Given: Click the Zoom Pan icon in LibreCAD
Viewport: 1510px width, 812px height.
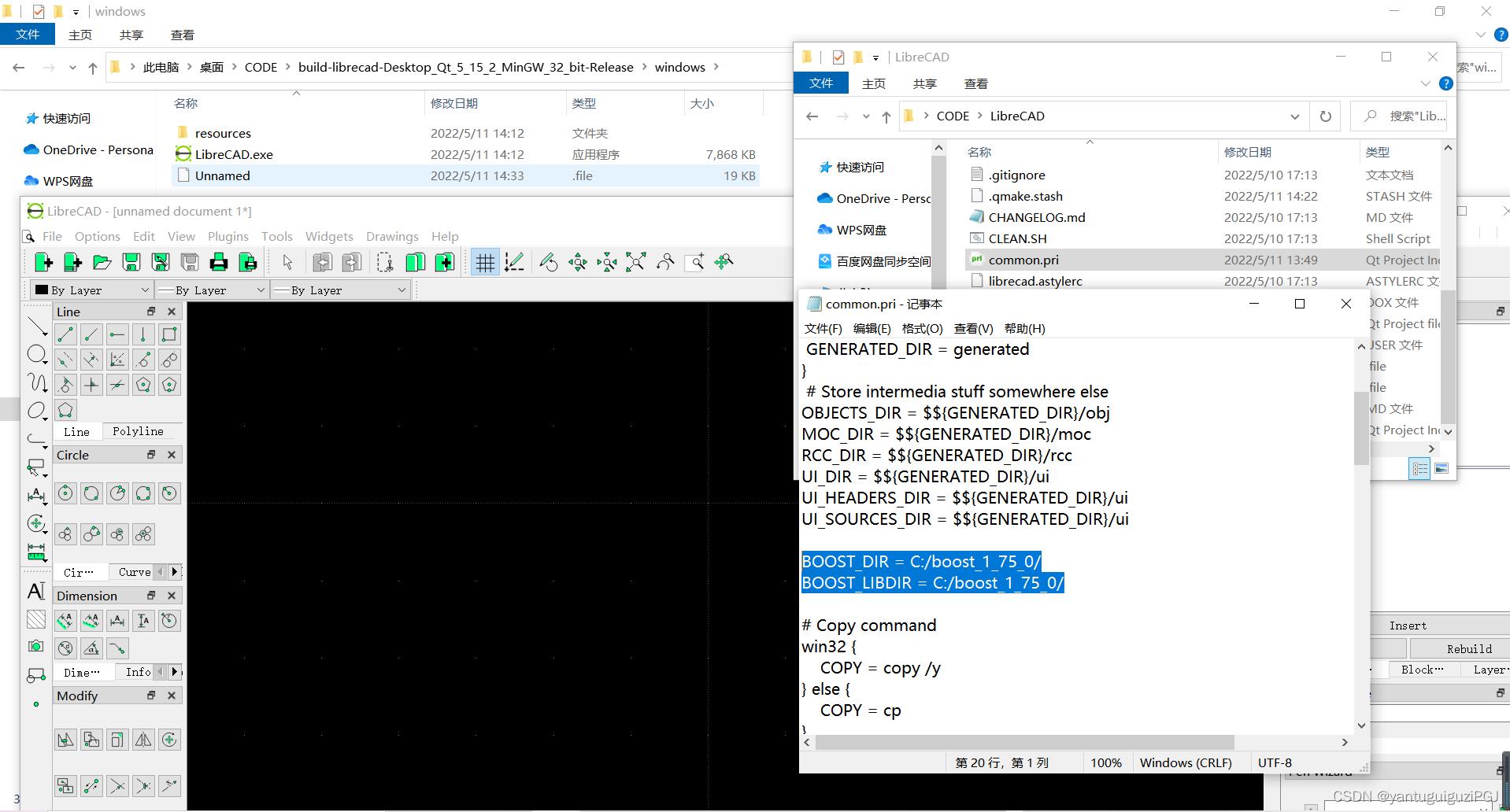Looking at the screenshot, I should (724, 262).
